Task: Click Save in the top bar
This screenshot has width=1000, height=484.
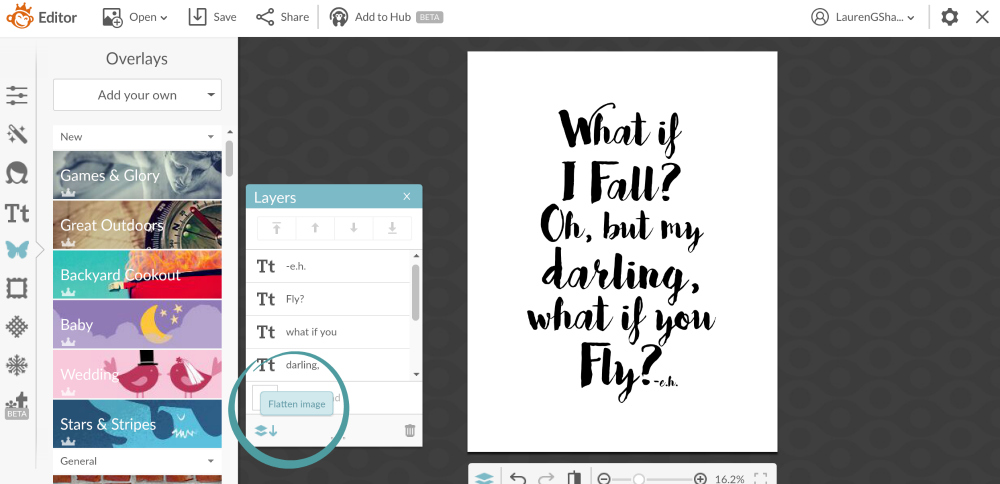Action: point(212,17)
